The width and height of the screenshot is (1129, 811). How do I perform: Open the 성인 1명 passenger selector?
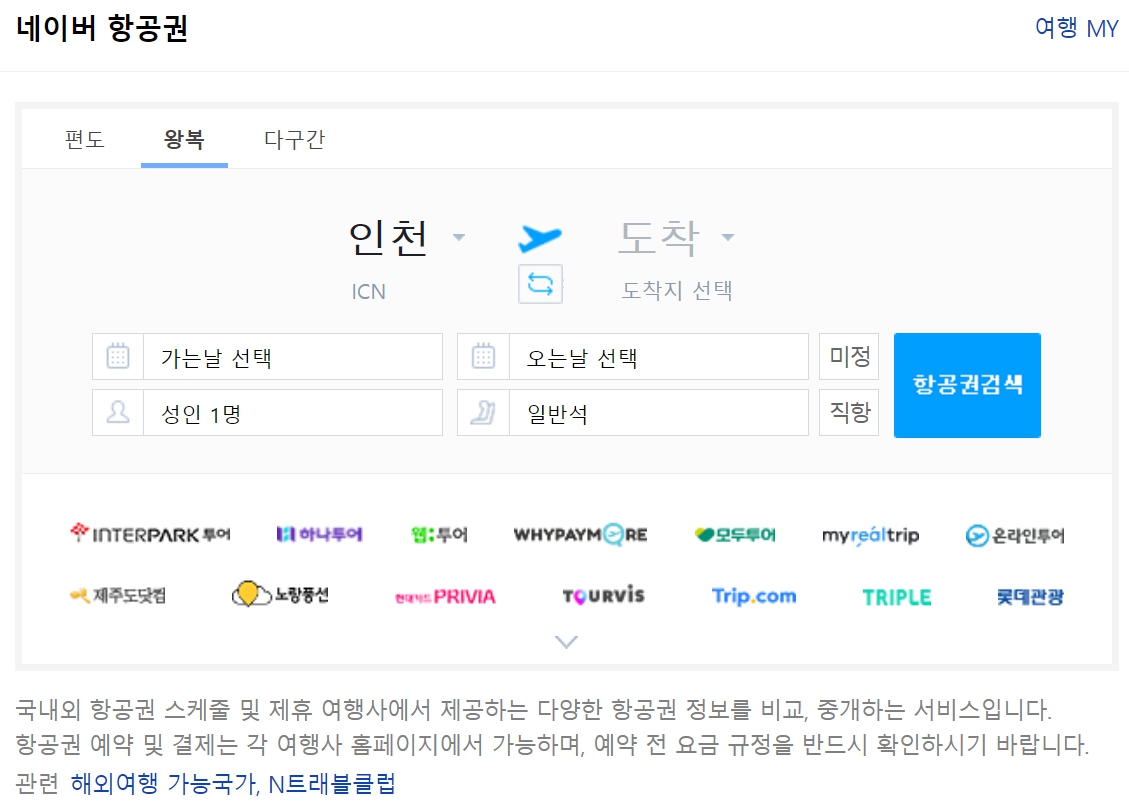tap(267, 413)
